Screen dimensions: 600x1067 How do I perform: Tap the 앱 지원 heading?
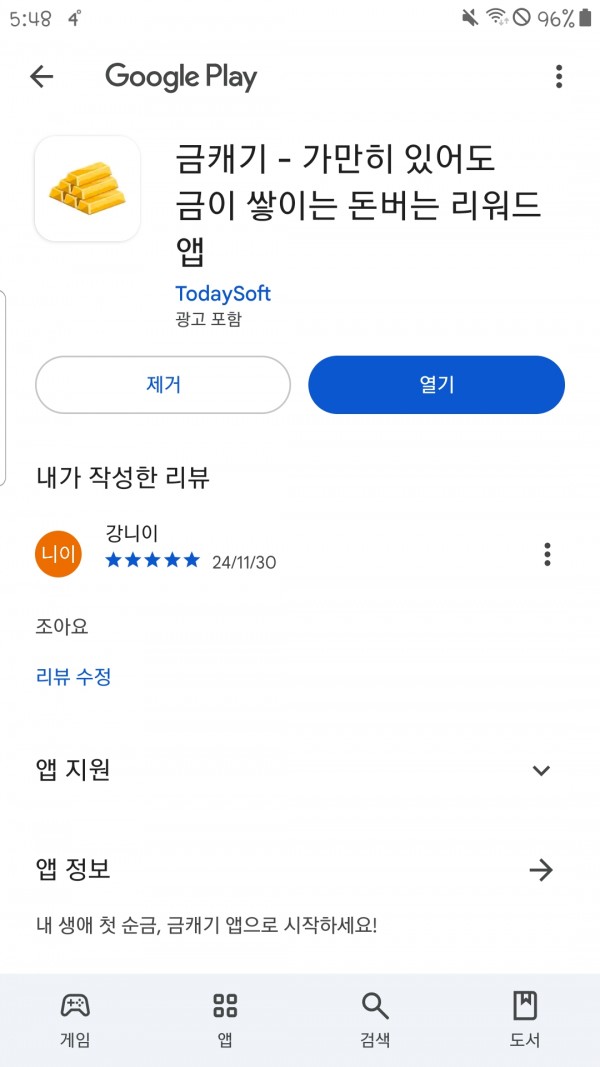click(x=73, y=770)
